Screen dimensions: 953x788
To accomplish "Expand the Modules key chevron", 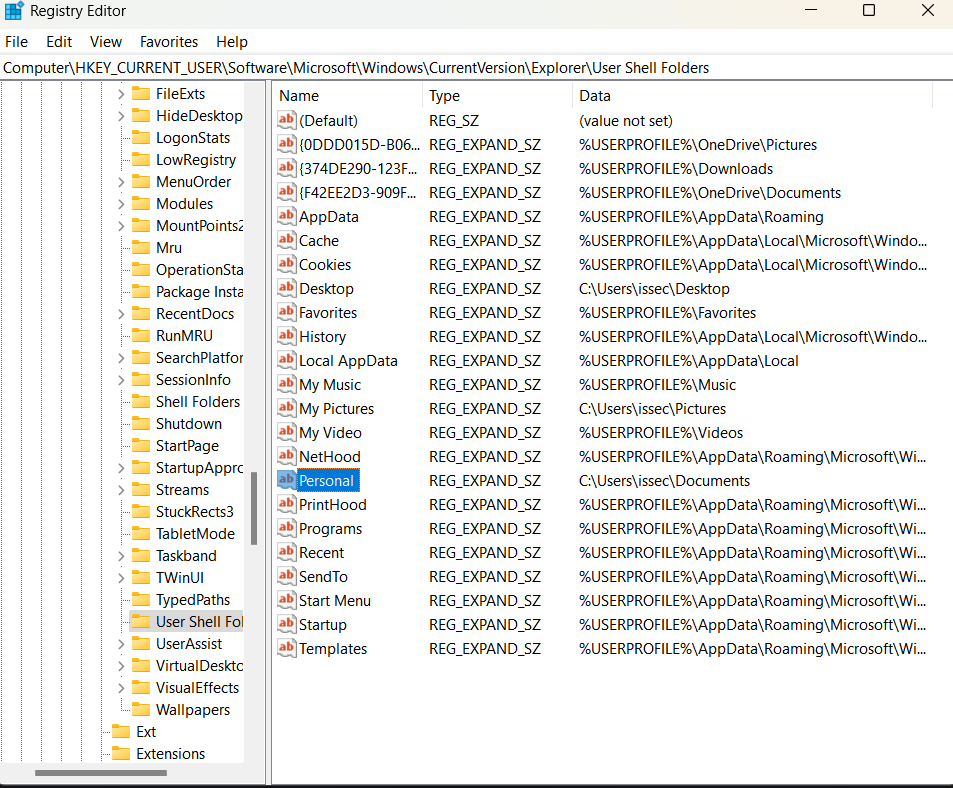I will tap(120, 204).
